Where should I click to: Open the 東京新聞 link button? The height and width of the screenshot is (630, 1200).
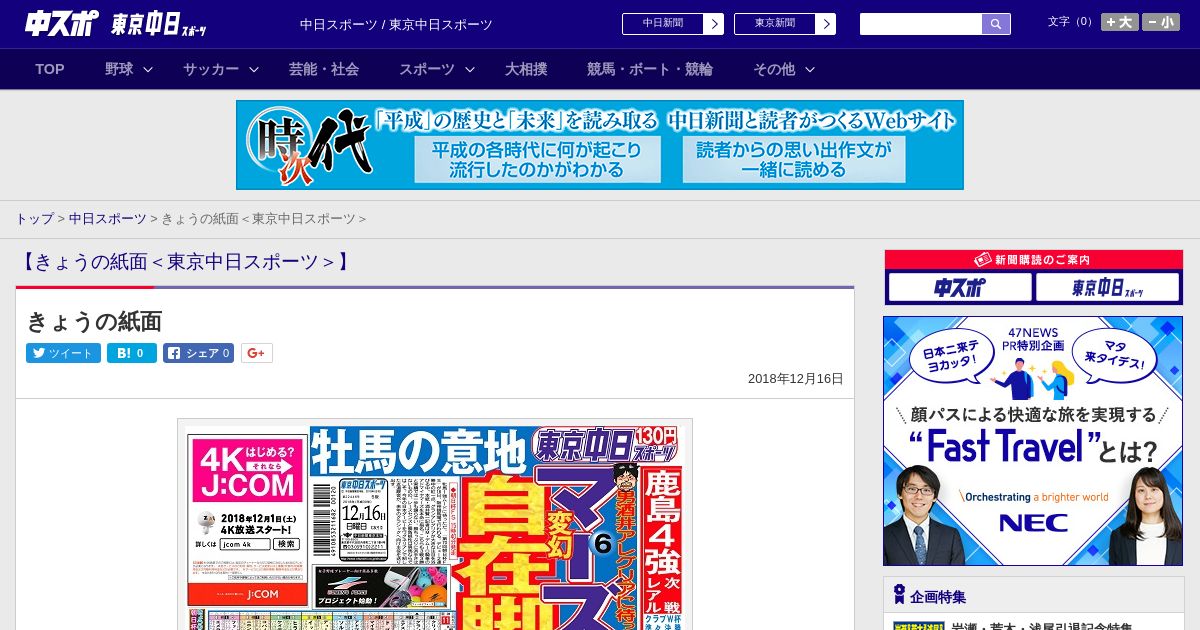775,24
